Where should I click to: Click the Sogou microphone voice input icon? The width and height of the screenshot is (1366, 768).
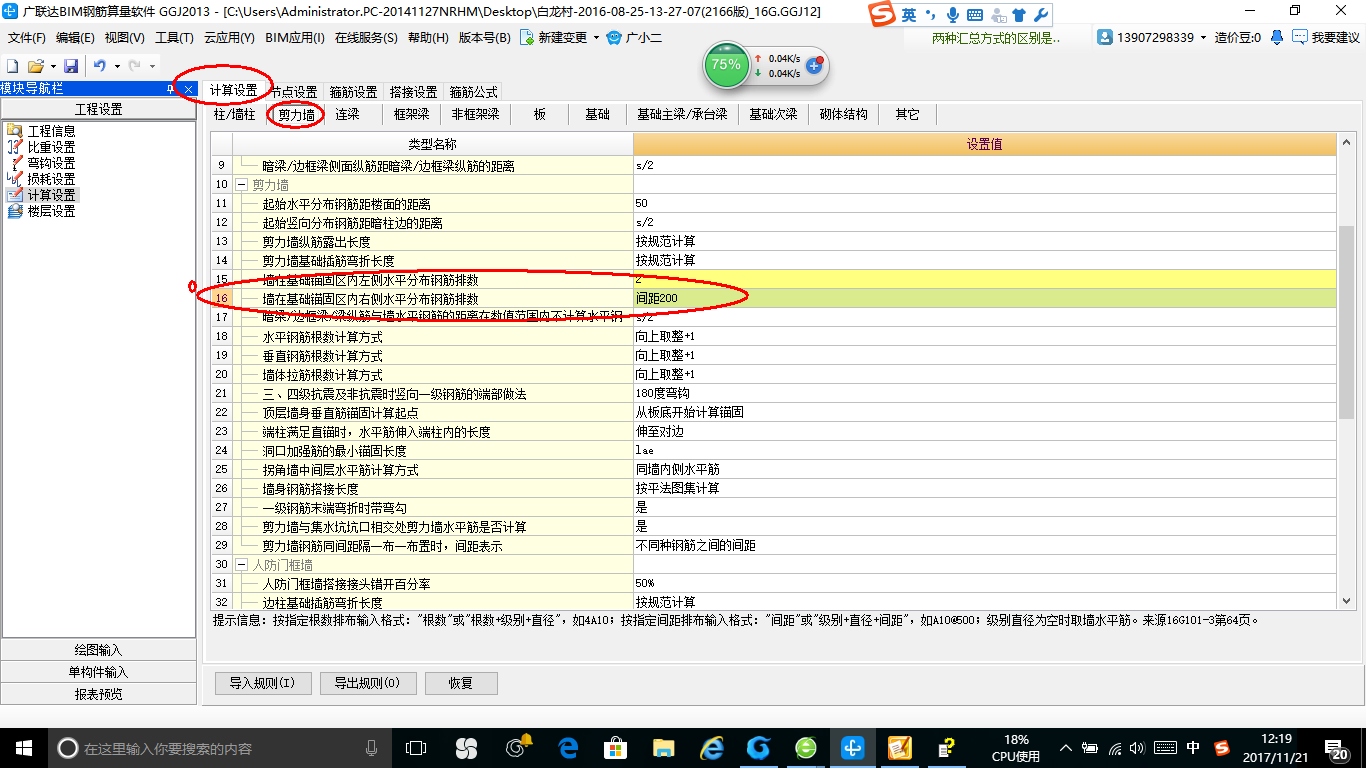click(x=953, y=15)
